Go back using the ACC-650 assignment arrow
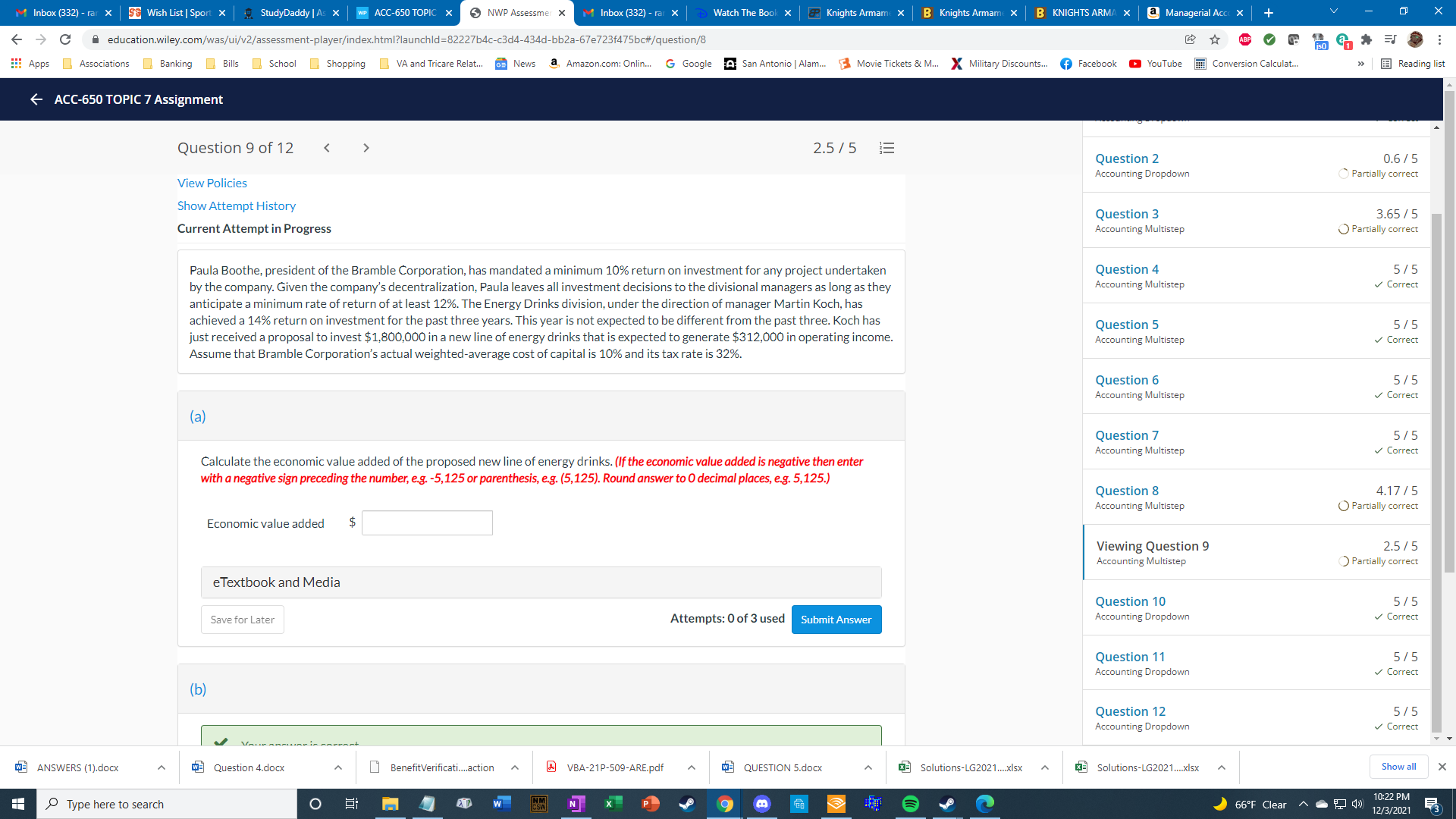 coord(36,99)
